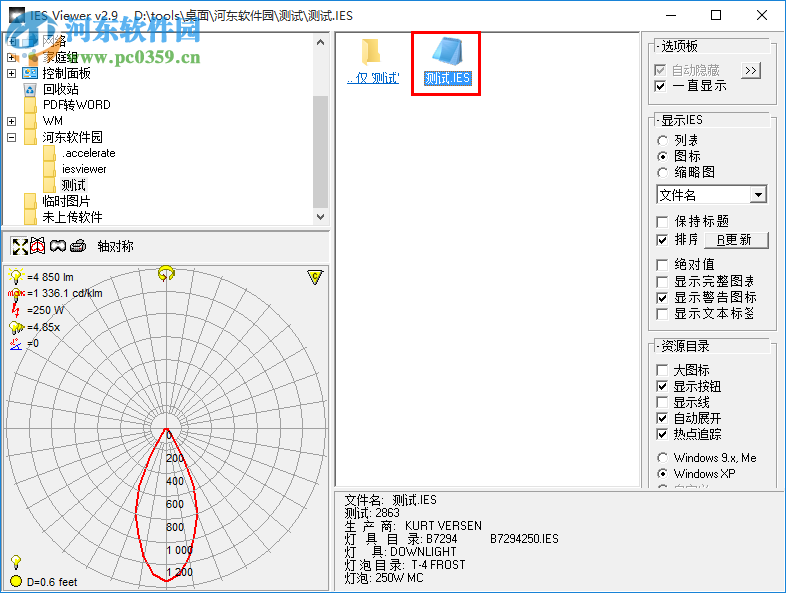Screen dimensions: 786x593
Task: Expand the 控制面板 tree node
Action: (x=12, y=73)
